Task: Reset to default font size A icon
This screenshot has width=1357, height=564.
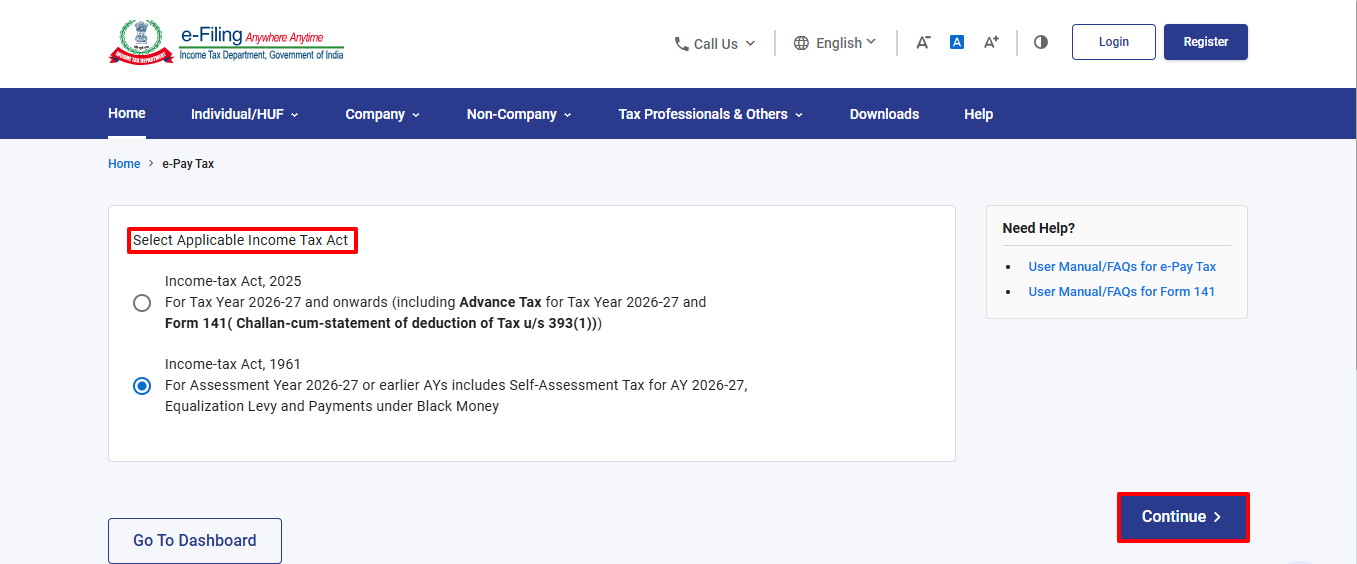Action: coord(957,42)
